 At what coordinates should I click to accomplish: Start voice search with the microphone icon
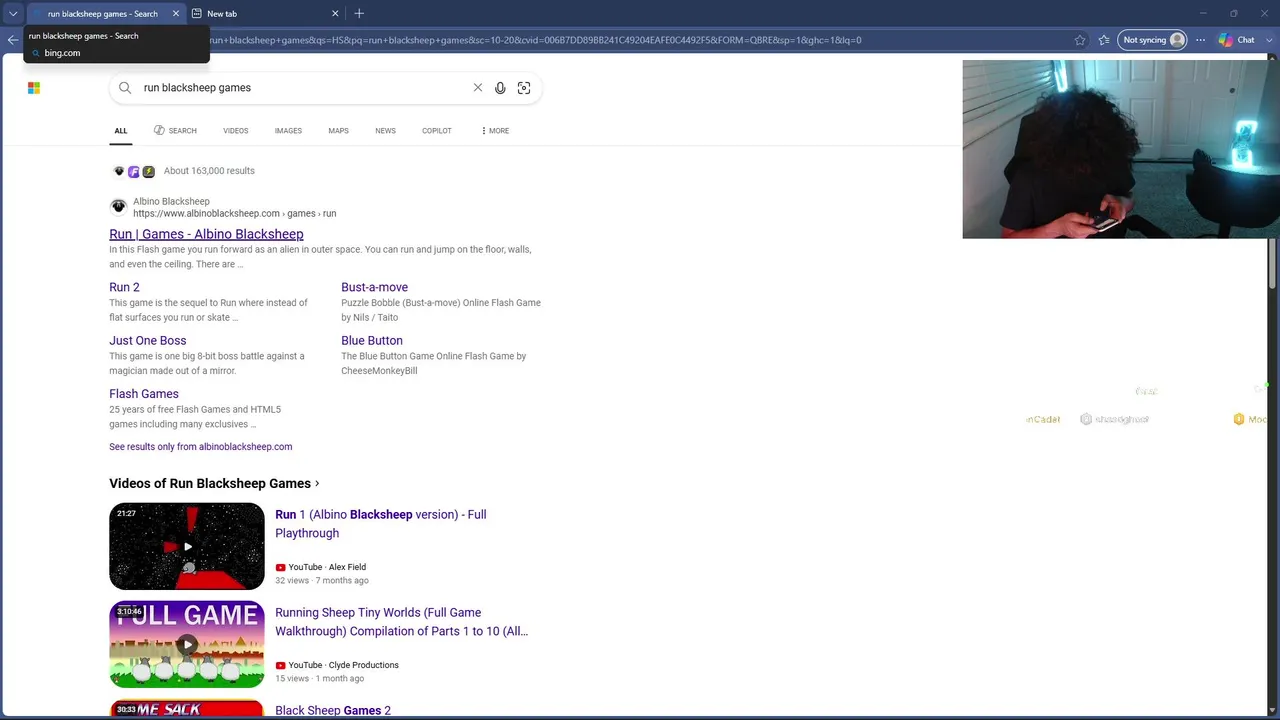coord(500,88)
